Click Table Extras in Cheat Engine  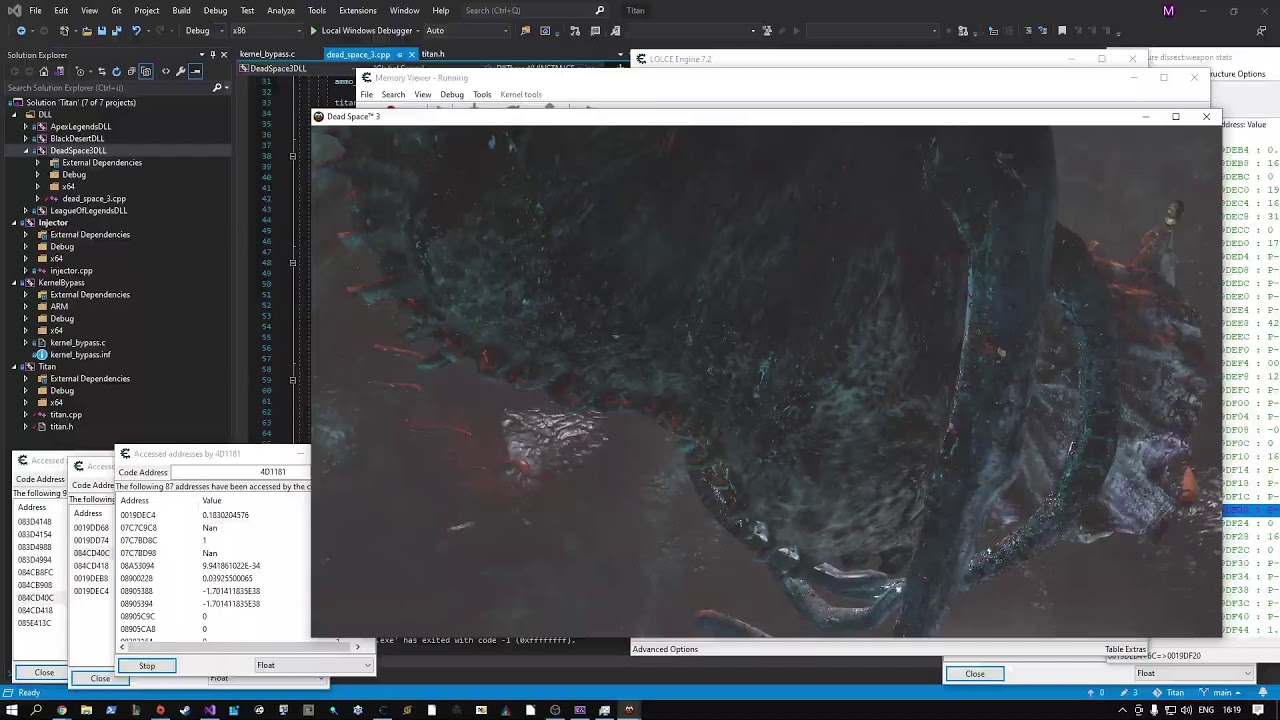(1125, 650)
